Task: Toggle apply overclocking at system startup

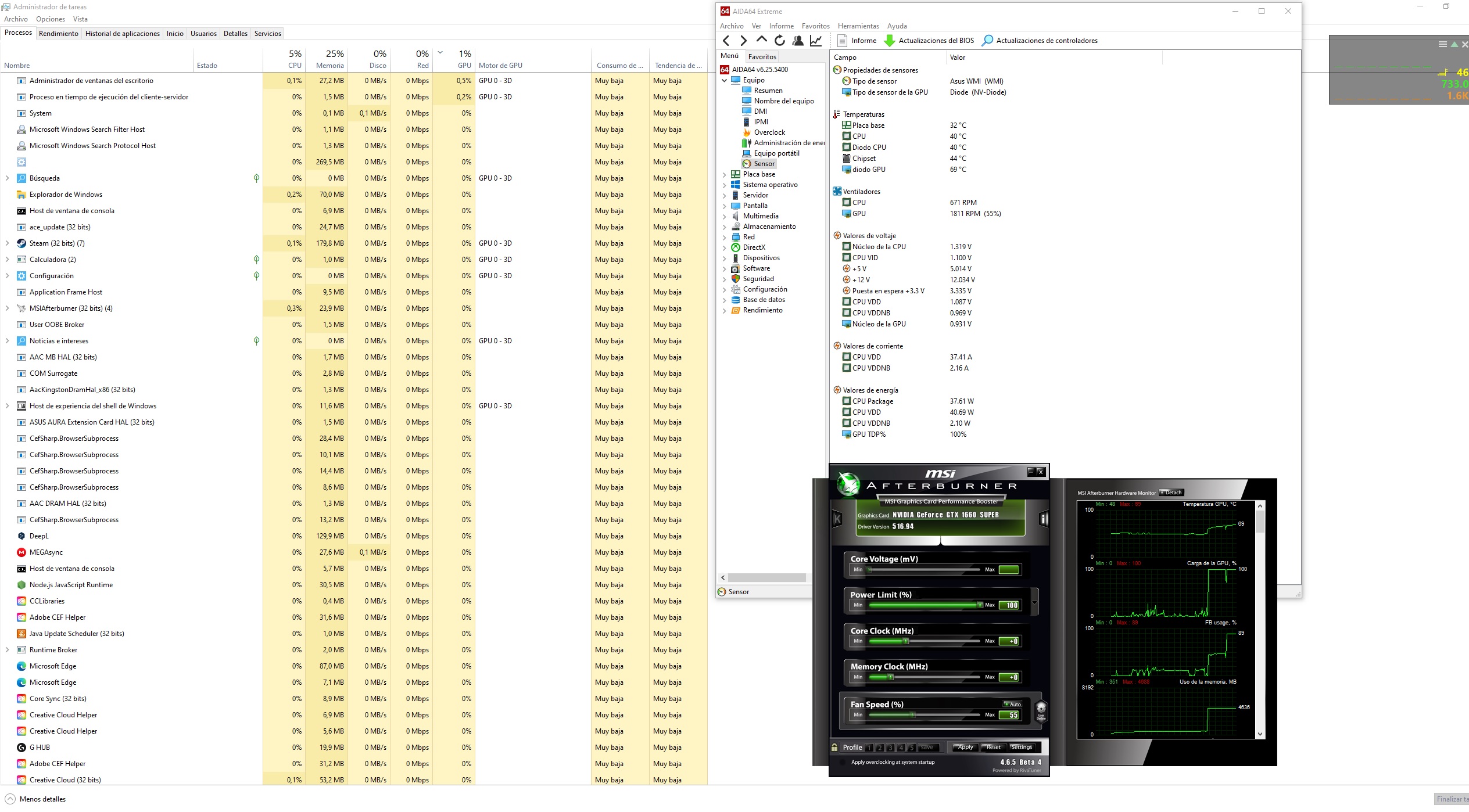Action: 843,762
